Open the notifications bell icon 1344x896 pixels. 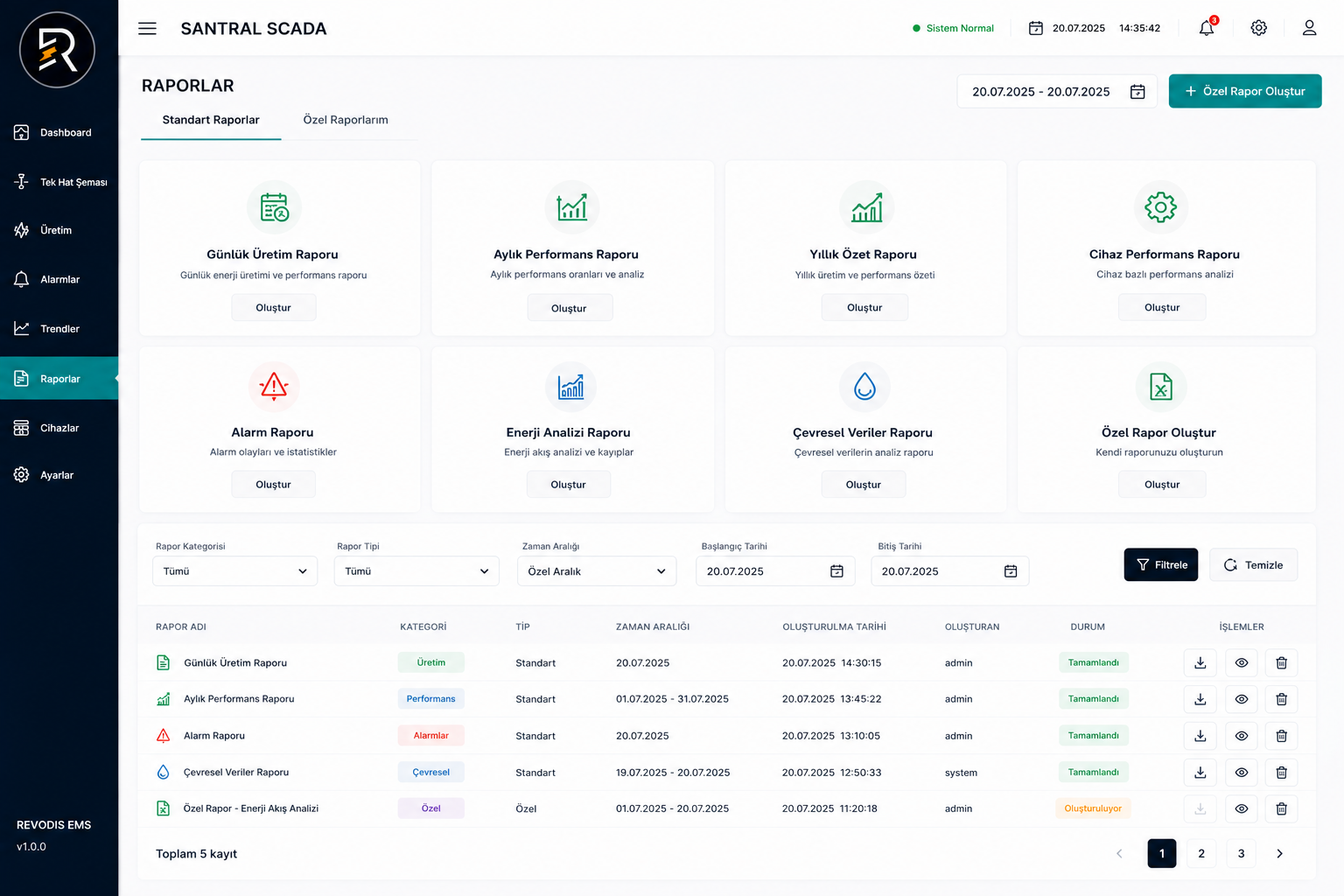point(1207,28)
